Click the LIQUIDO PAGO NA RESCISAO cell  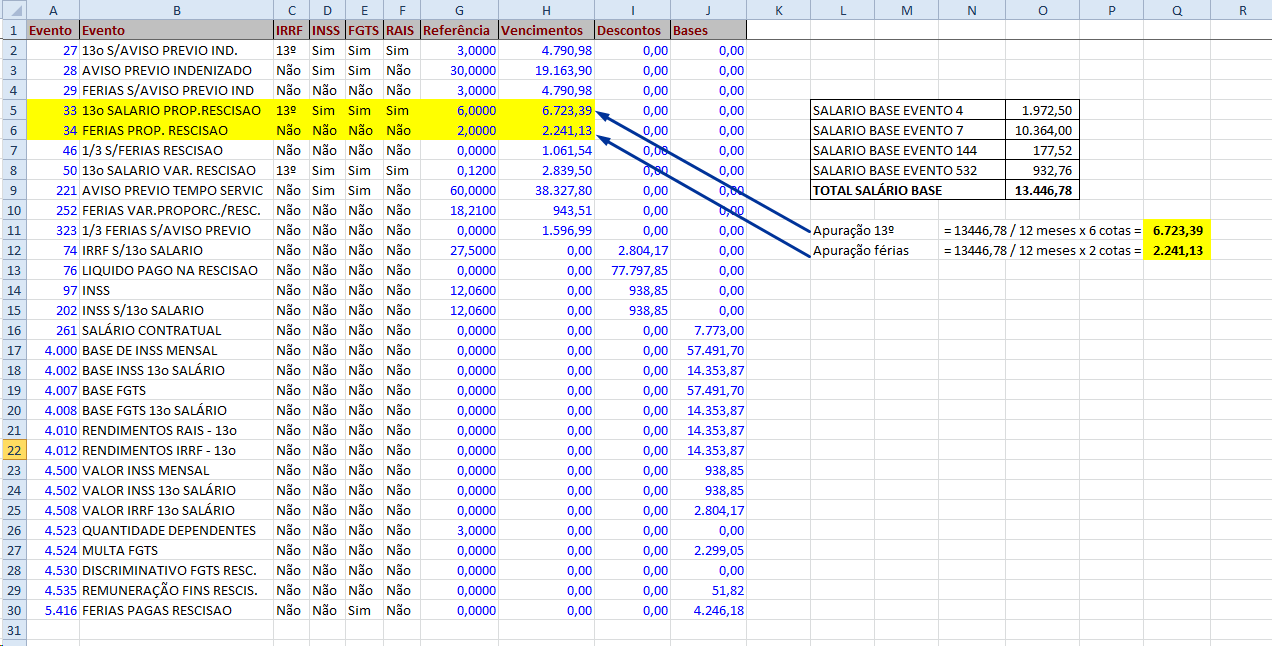176,270
